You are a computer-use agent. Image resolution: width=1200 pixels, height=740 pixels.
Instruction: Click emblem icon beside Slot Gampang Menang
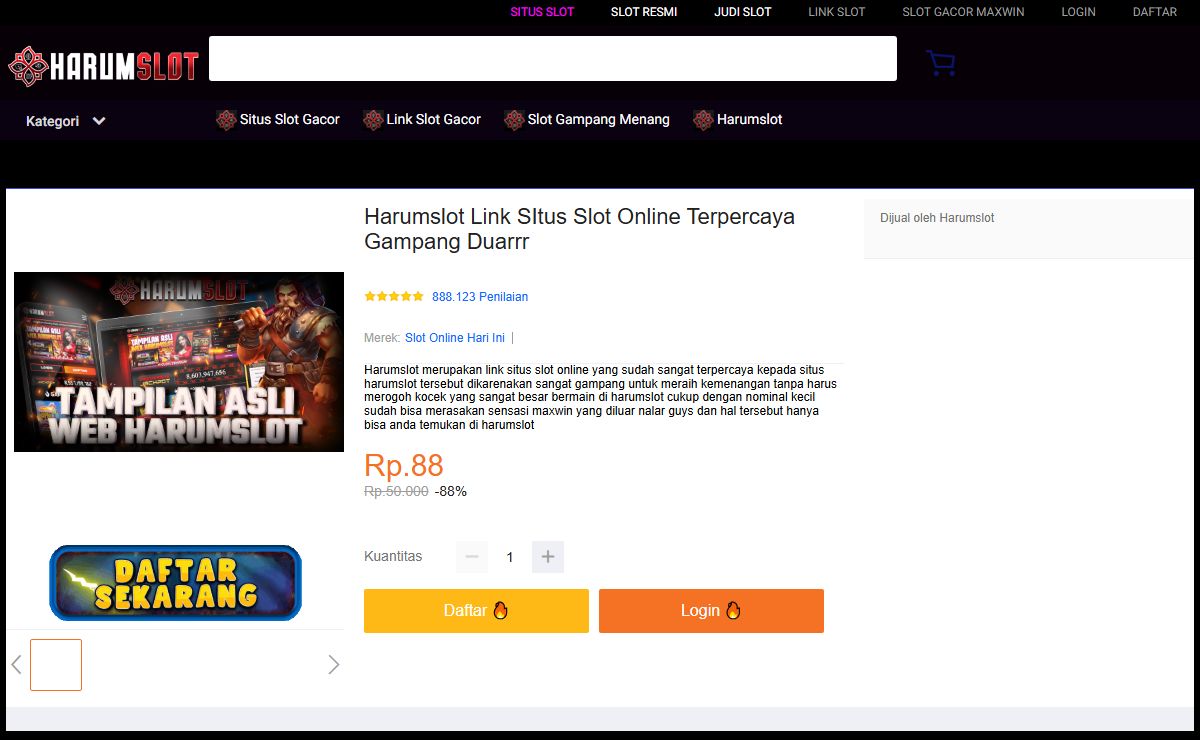tap(514, 120)
